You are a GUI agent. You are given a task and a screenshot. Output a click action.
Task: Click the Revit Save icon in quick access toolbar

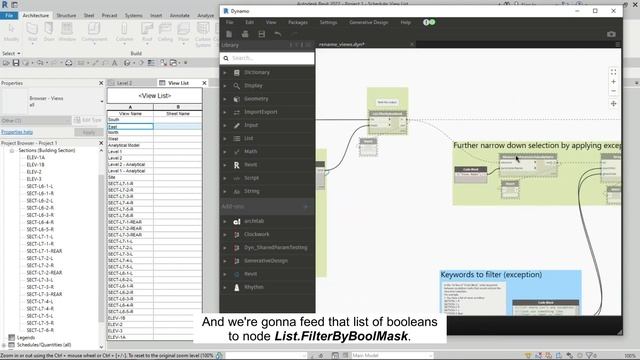point(16,63)
